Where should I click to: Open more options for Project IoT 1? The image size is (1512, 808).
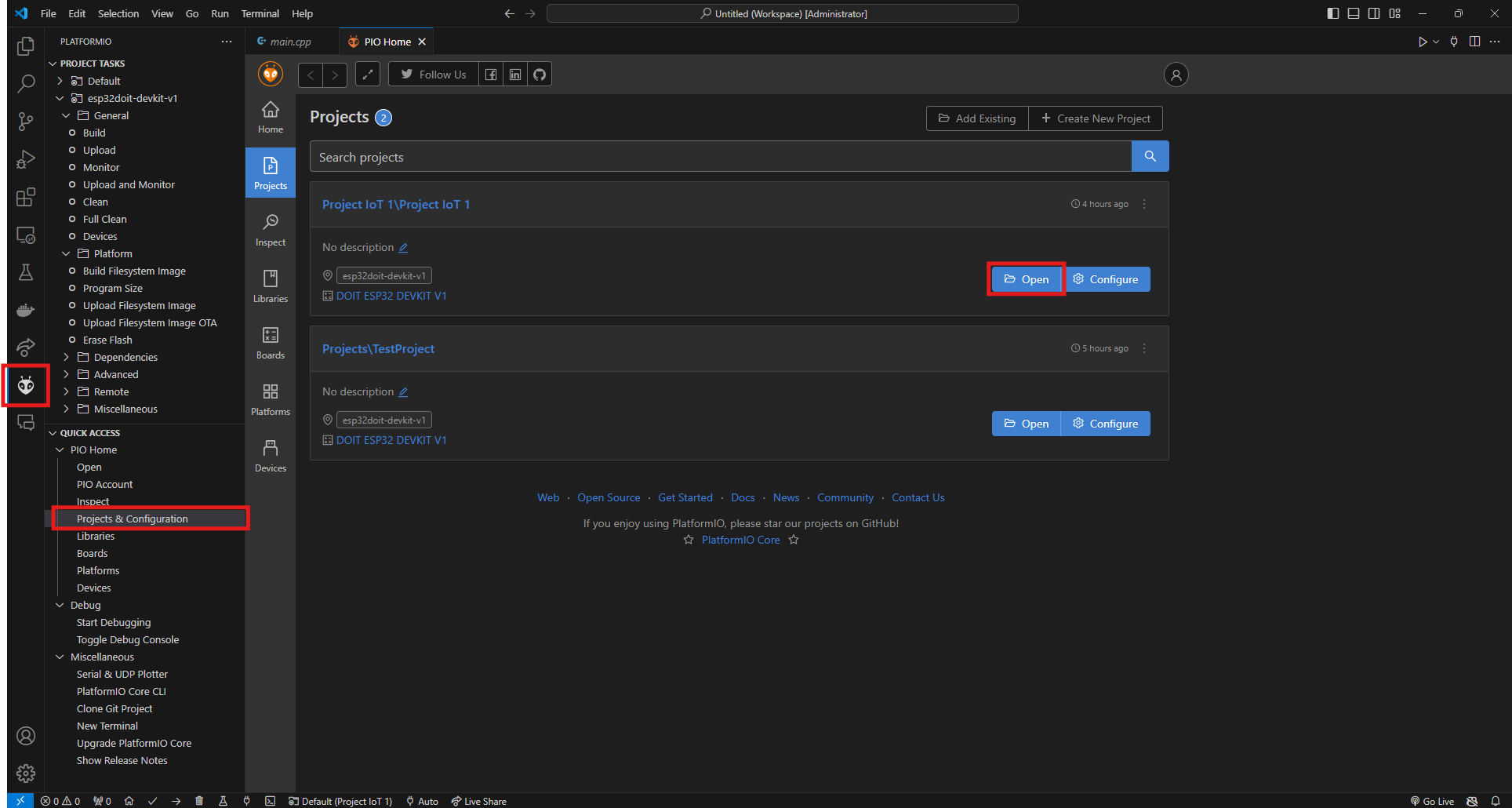1144,204
